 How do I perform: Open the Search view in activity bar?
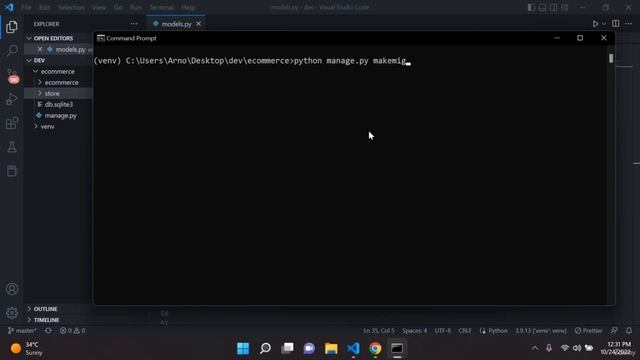[12, 51]
